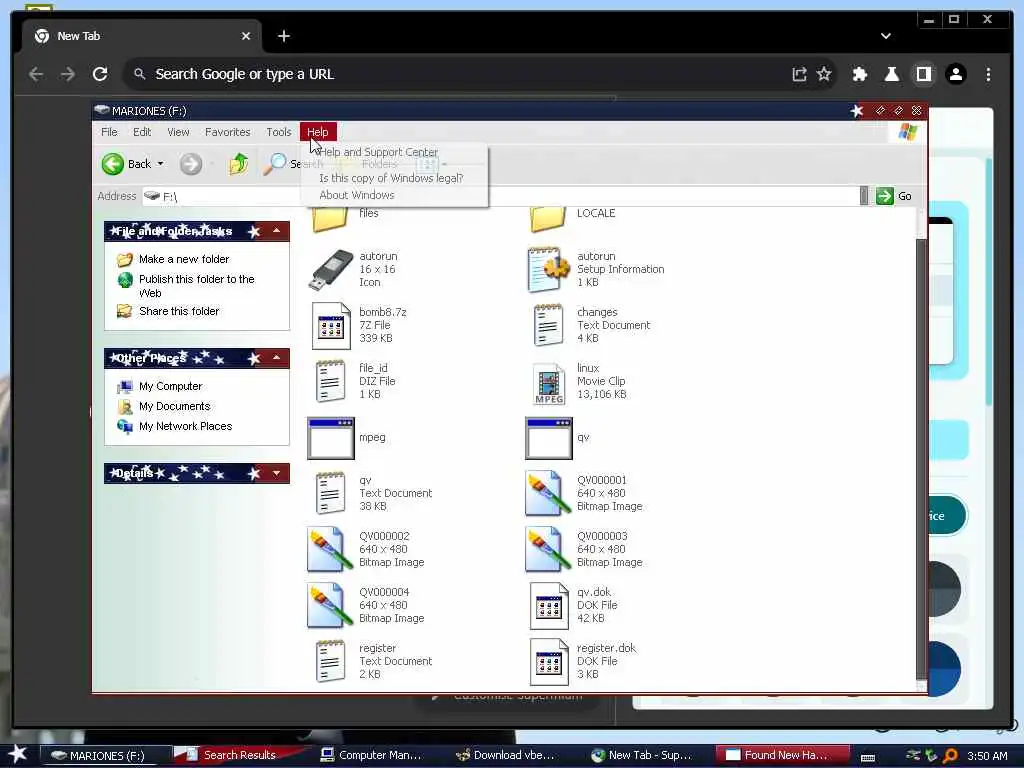Image resolution: width=1024 pixels, height=768 pixels.
Task: Select the files folder icon
Action: 330,219
